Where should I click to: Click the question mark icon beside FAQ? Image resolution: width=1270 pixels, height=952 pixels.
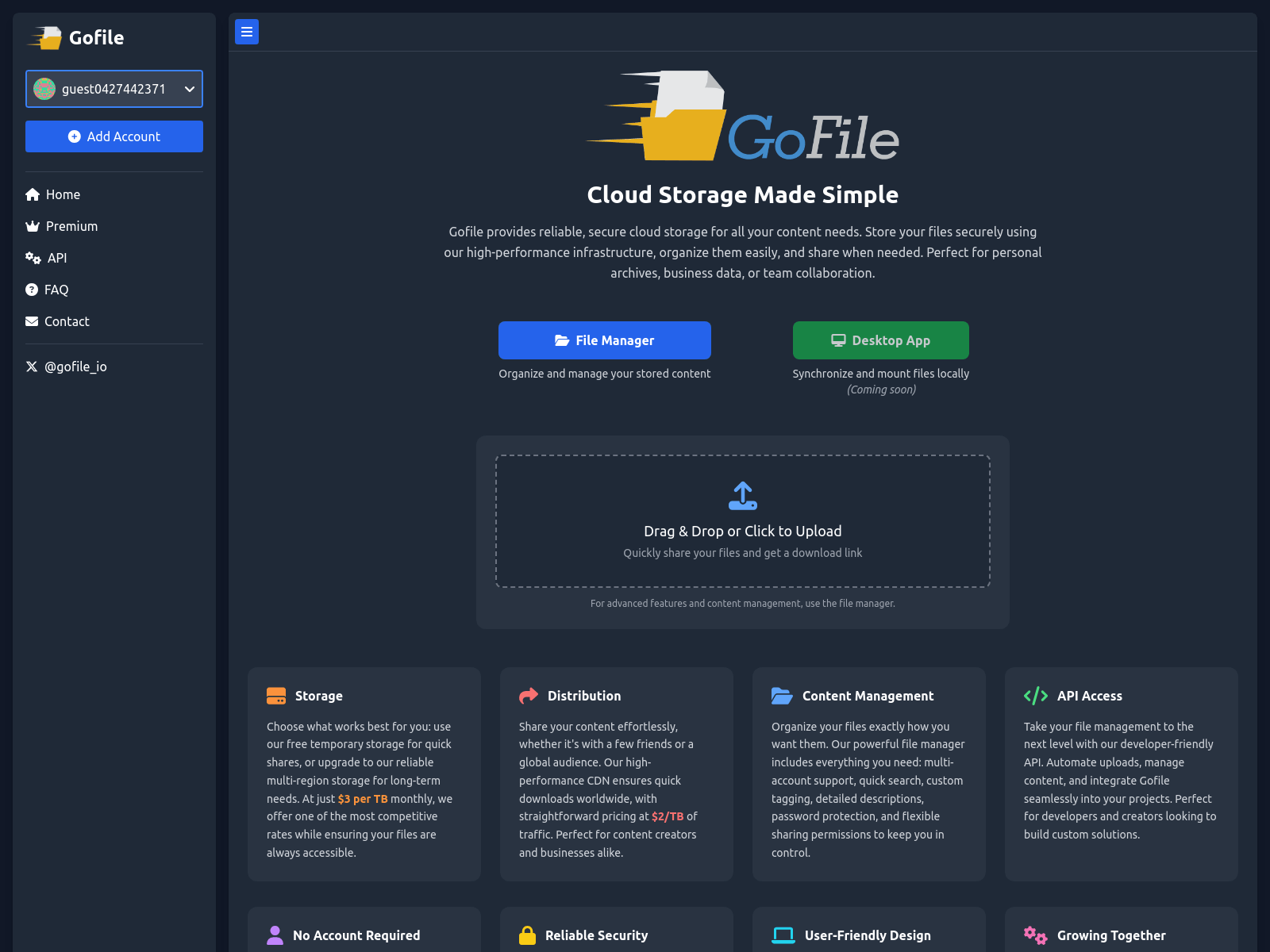click(x=32, y=290)
